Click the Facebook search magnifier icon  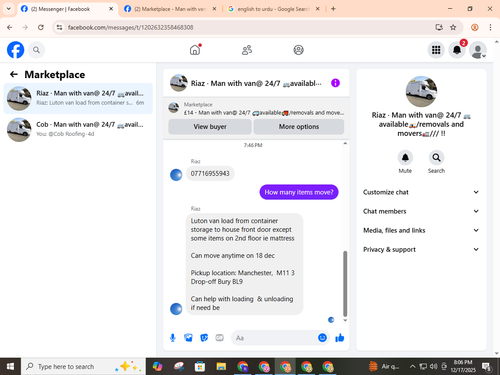coord(36,50)
